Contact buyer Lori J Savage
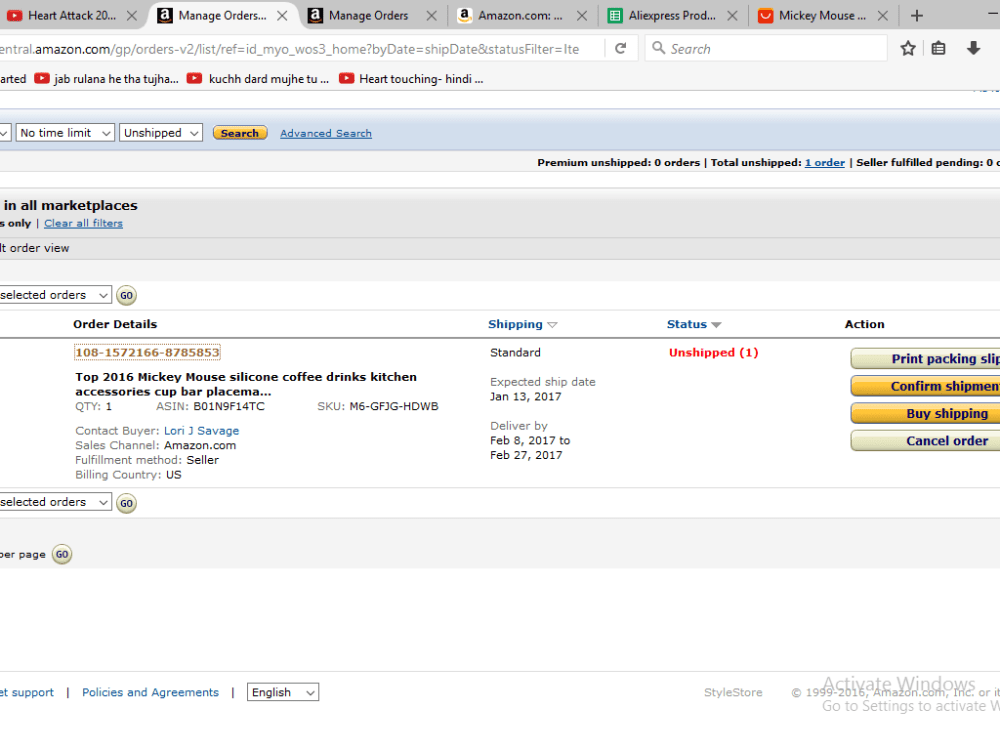 pos(202,430)
